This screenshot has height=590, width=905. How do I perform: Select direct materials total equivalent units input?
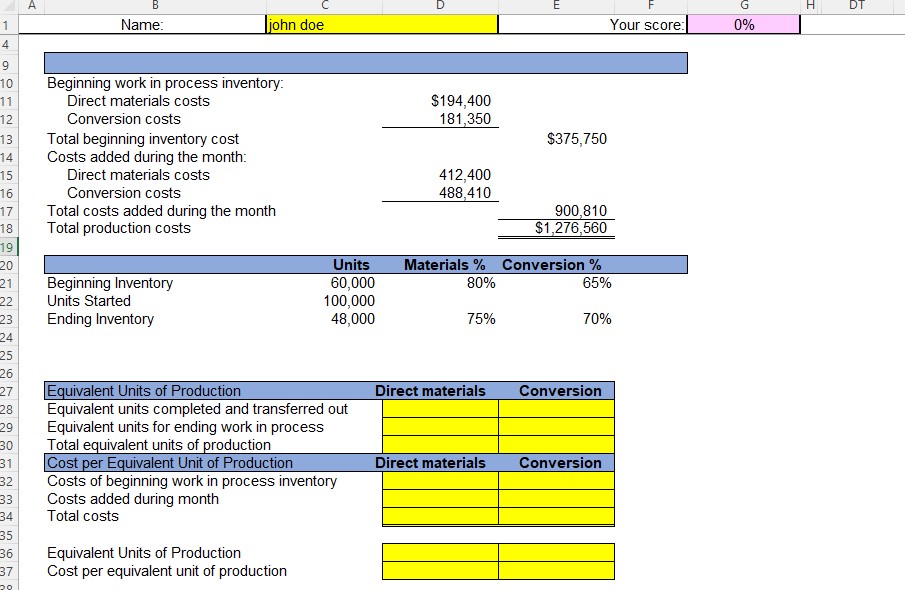(x=440, y=445)
